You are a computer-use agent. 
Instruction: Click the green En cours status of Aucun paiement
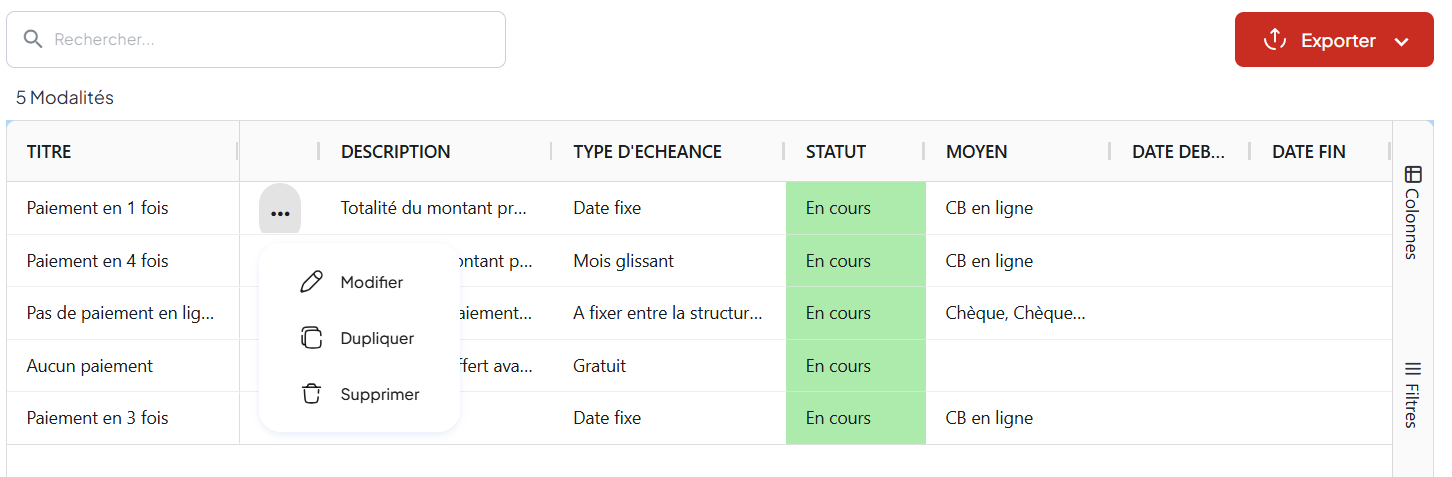coord(838,366)
